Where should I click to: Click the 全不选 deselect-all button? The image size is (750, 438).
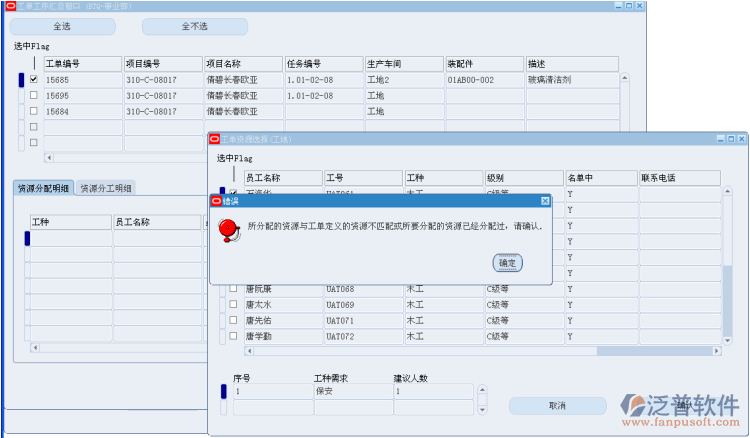194,27
